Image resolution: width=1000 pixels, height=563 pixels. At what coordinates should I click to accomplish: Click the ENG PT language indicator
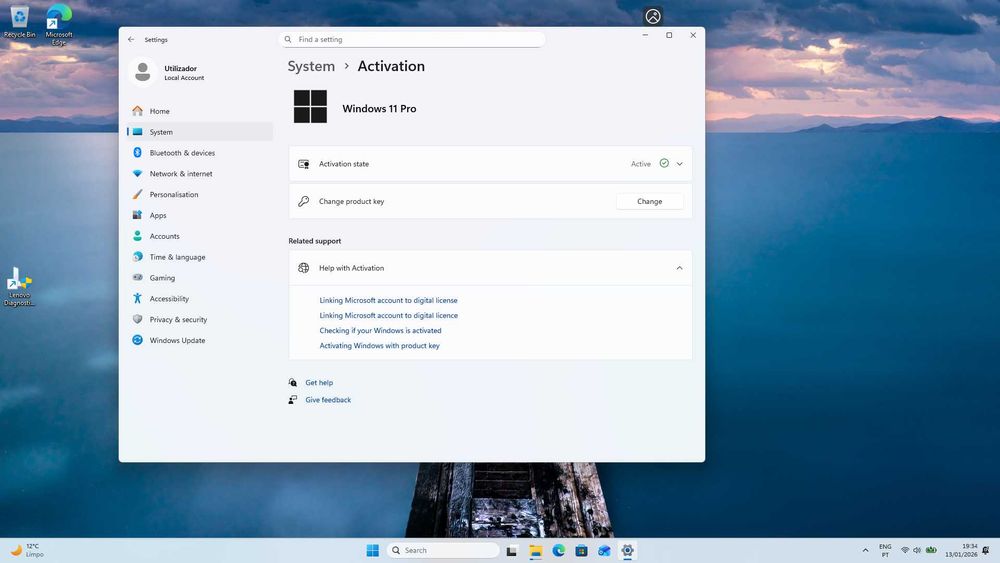(885, 551)
